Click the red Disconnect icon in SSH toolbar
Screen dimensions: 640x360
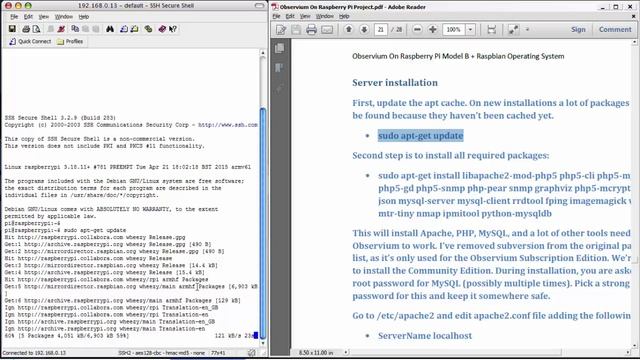pos(61,29)
